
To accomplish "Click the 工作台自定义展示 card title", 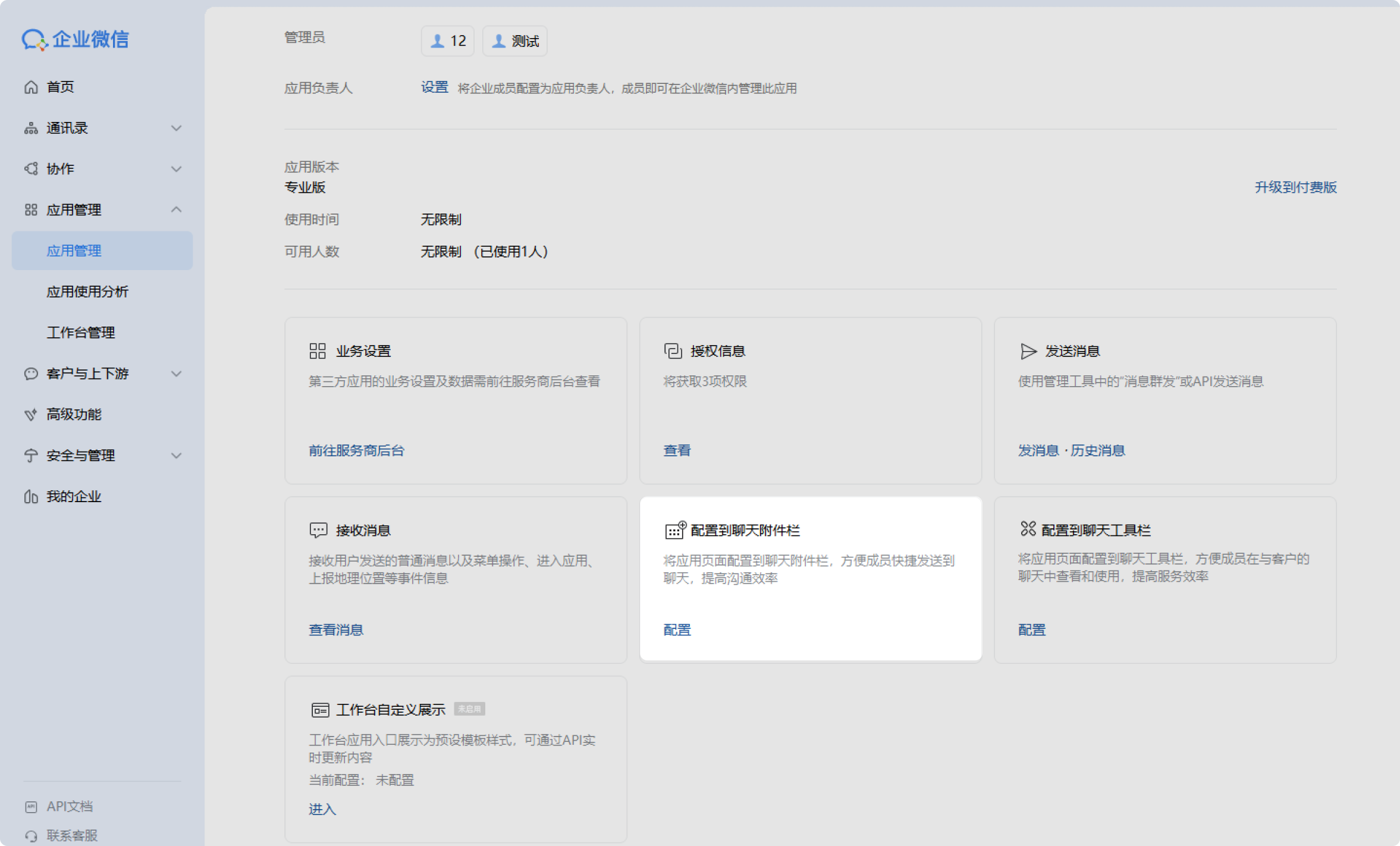I will tap(391, 710).
